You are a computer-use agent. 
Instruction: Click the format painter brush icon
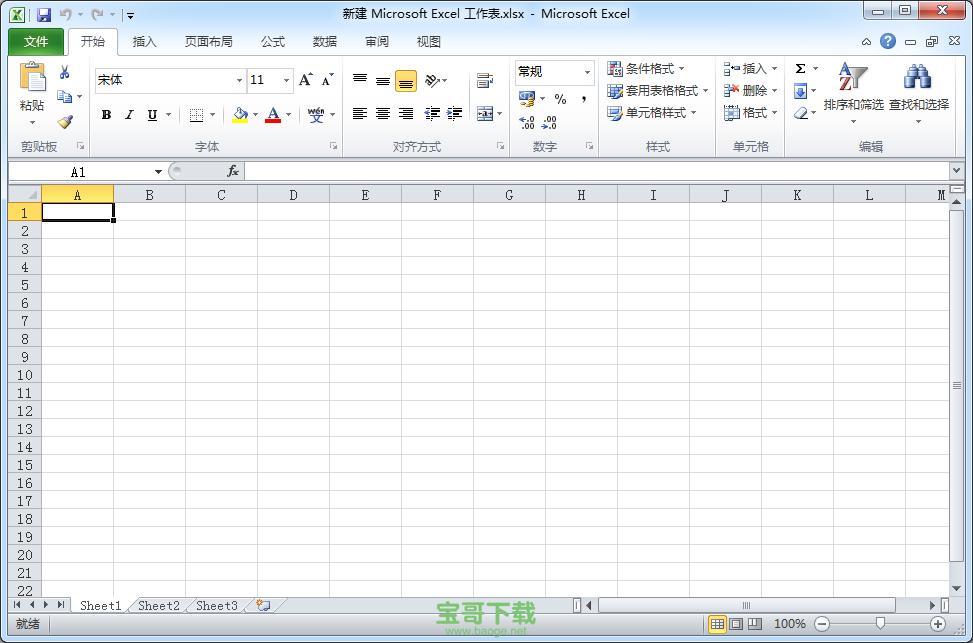pos(63,122)
